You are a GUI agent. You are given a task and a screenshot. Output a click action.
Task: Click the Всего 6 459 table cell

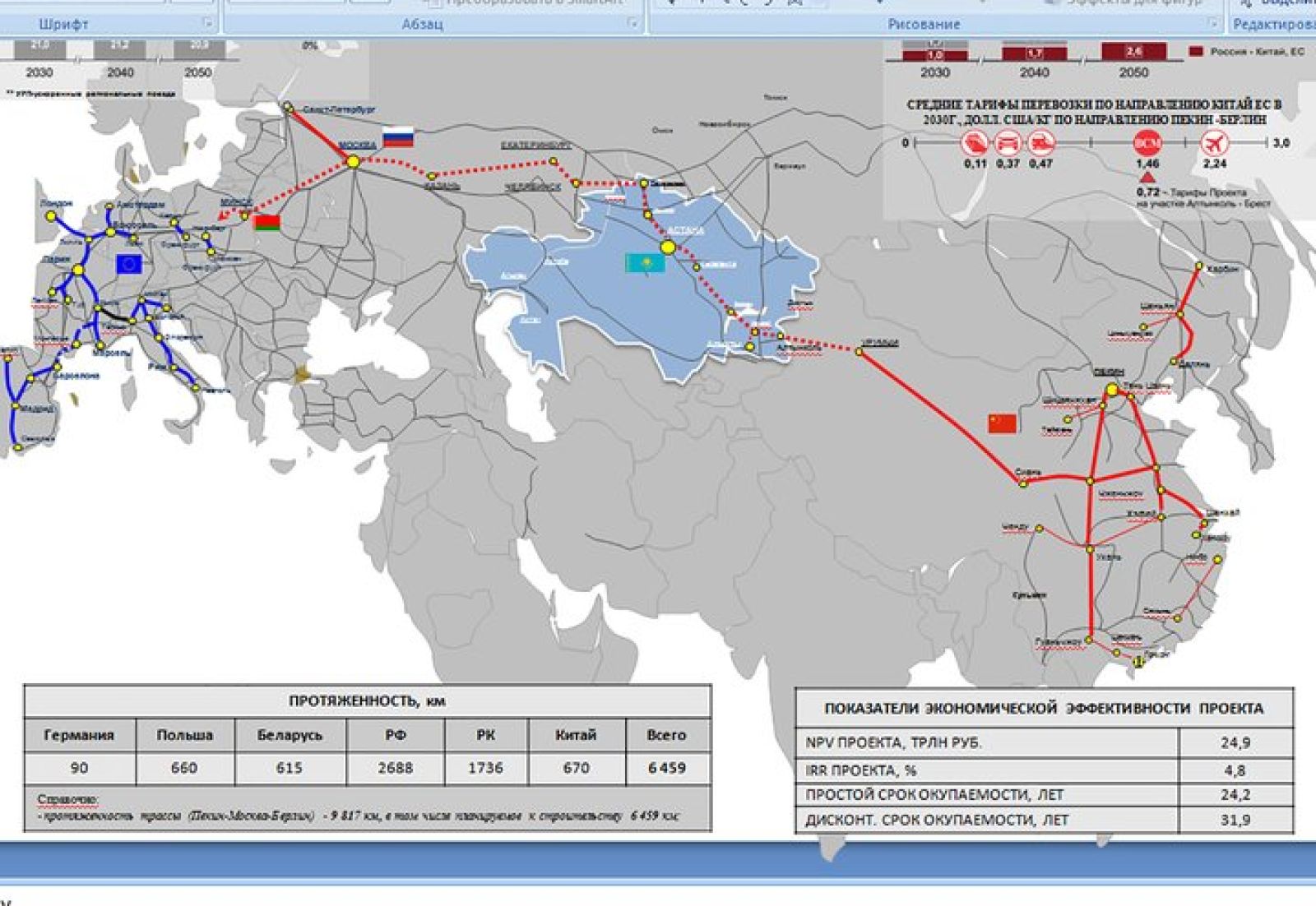pos(666,768)
